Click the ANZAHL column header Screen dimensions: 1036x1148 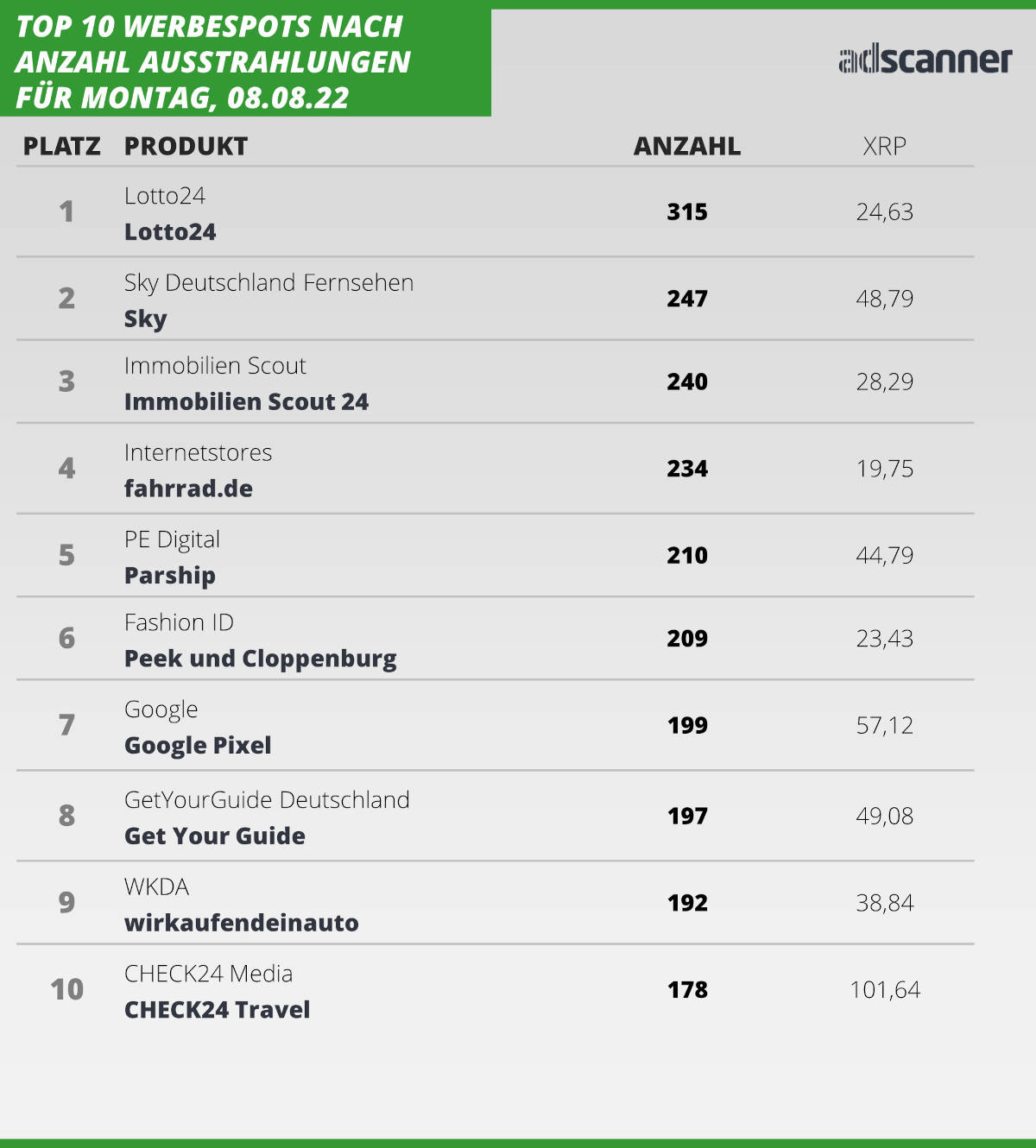coord(687,146)
